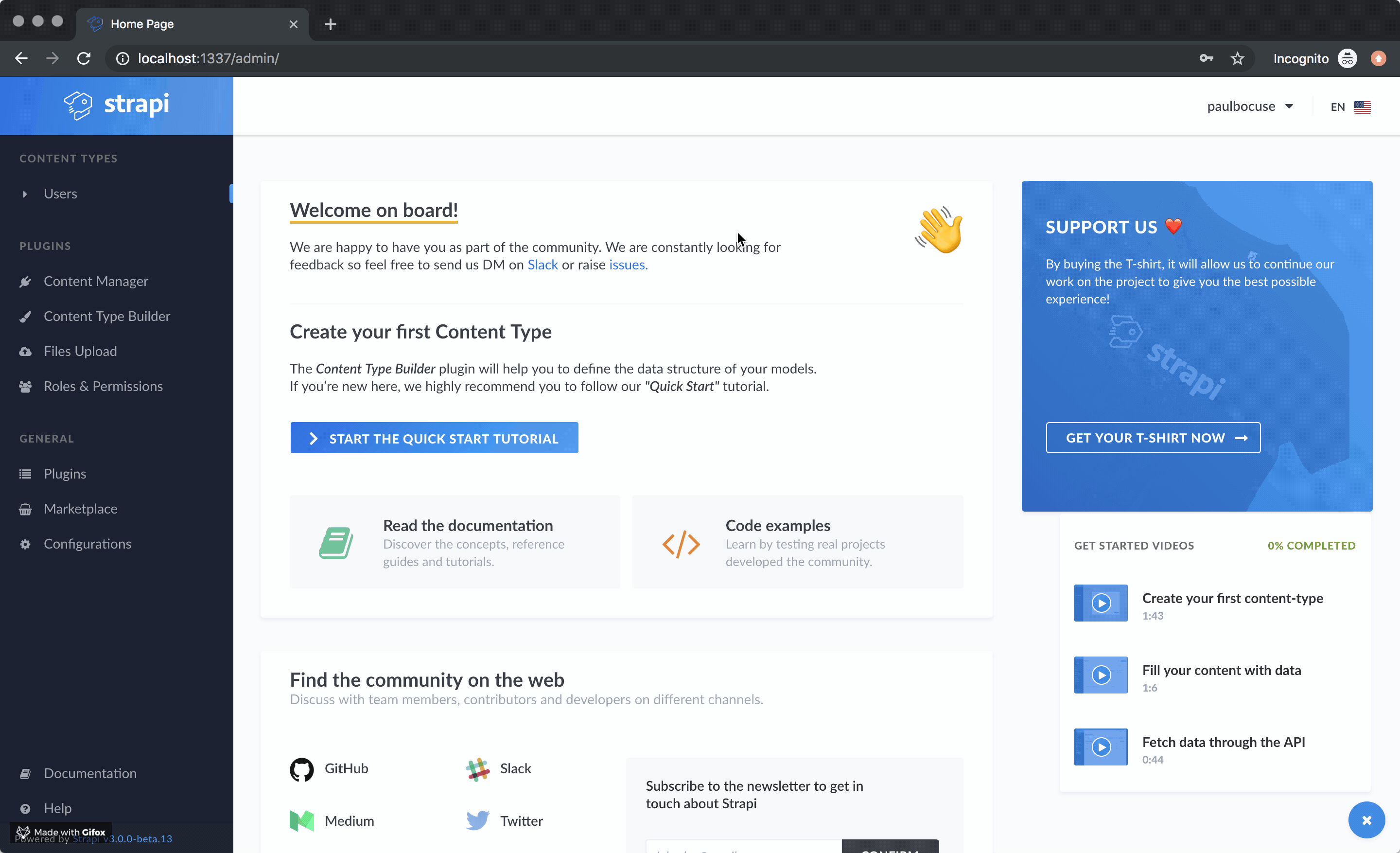The image size is (1400, 853).
Task: Open the Help section
Action: coord(57,808)
